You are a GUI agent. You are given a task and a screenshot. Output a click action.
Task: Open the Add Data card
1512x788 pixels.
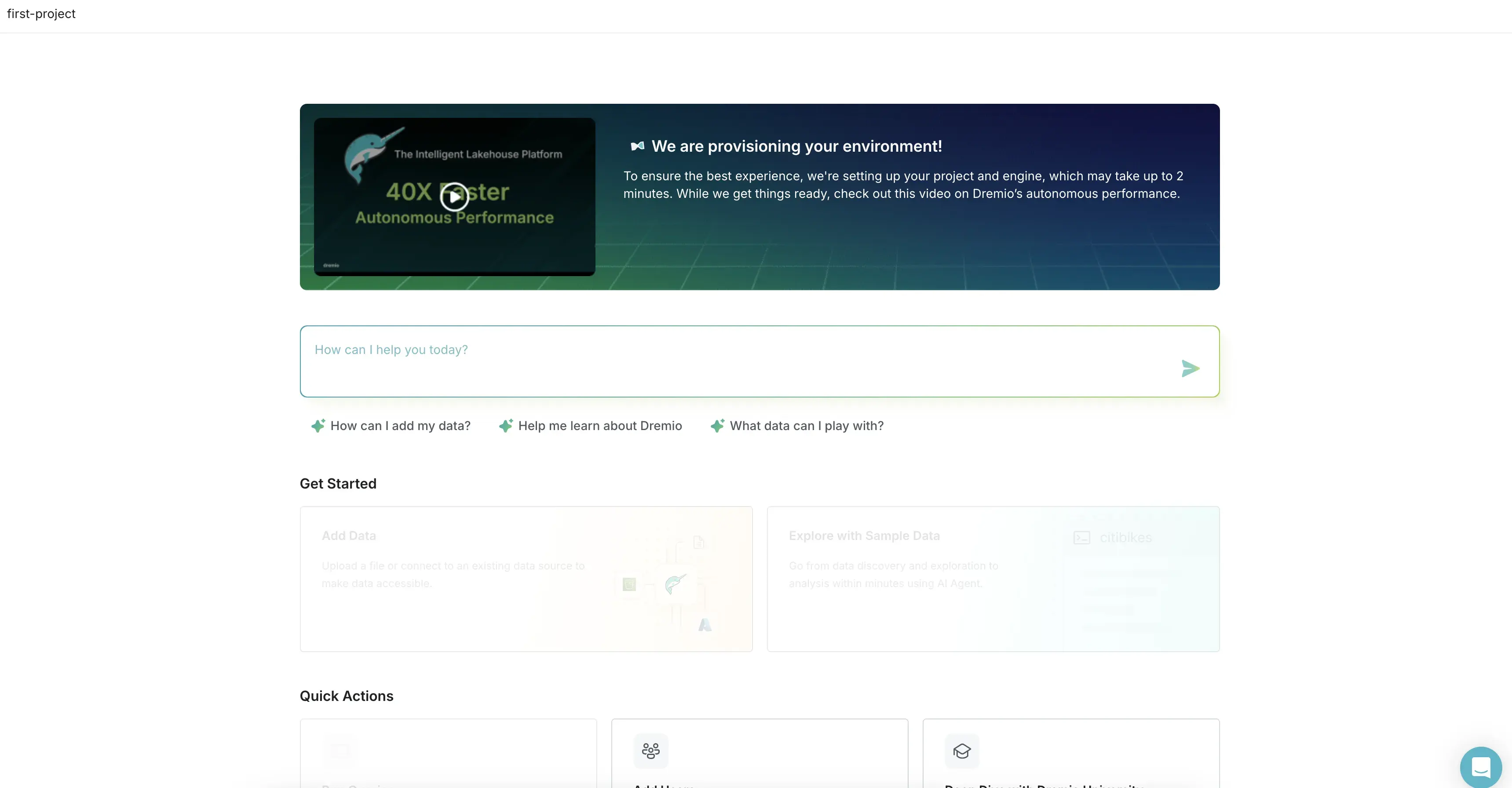tap(526, 579)
